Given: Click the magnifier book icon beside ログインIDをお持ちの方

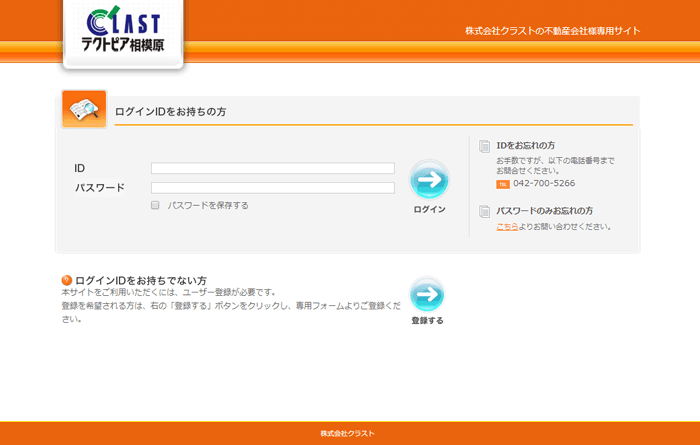Looking at the screenshot, I should (84, 109).
